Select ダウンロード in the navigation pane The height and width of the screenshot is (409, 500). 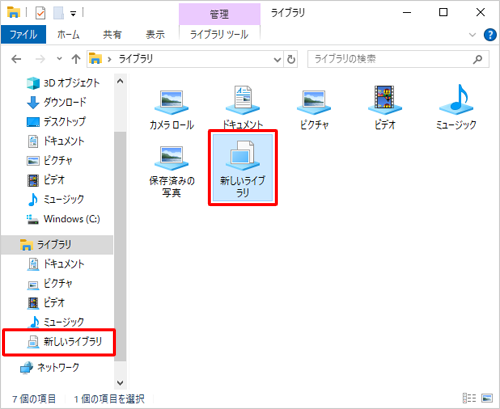click(x=57, y=102)
